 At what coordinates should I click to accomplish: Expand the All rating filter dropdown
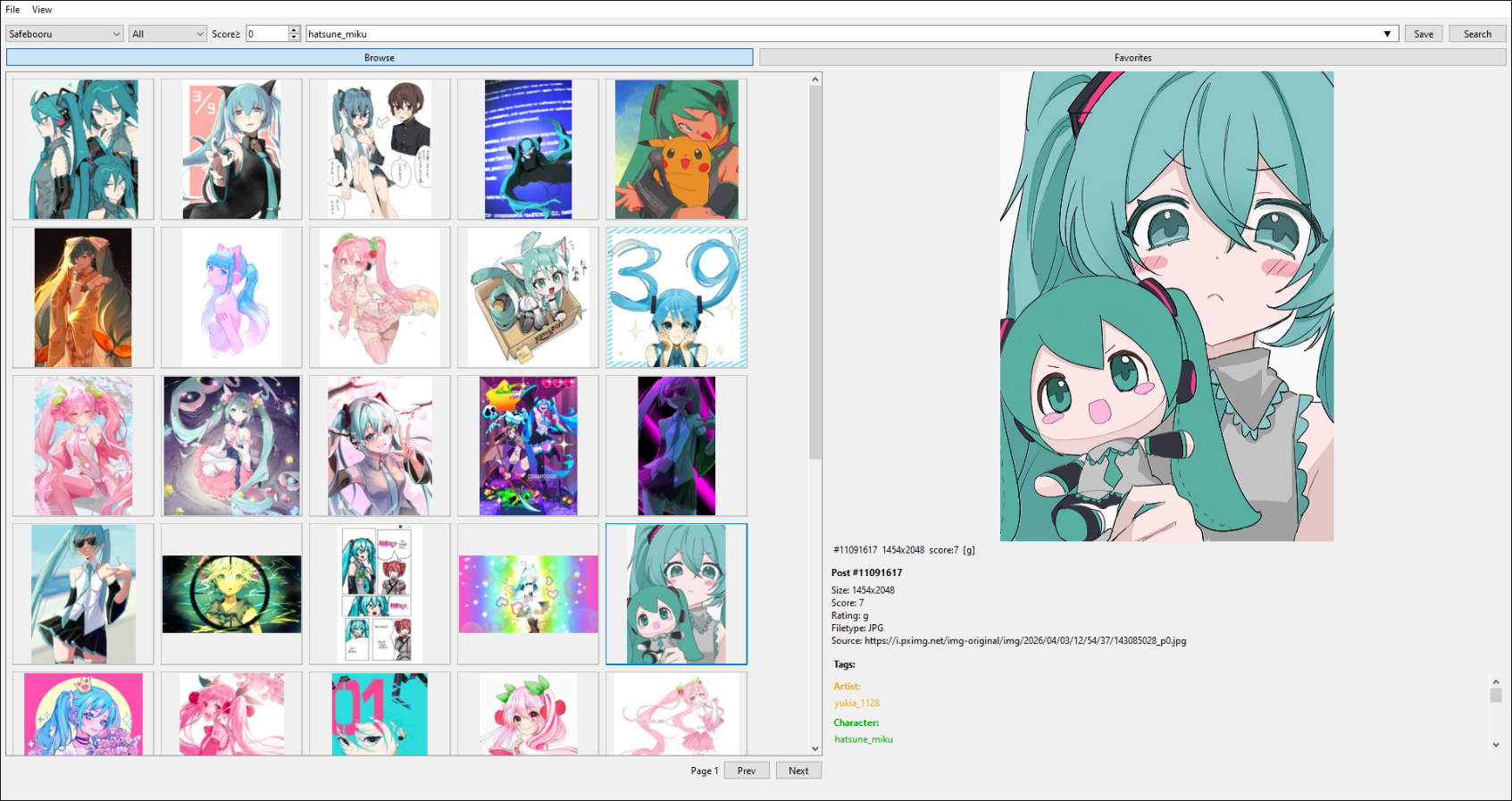[x=168, y=34]
